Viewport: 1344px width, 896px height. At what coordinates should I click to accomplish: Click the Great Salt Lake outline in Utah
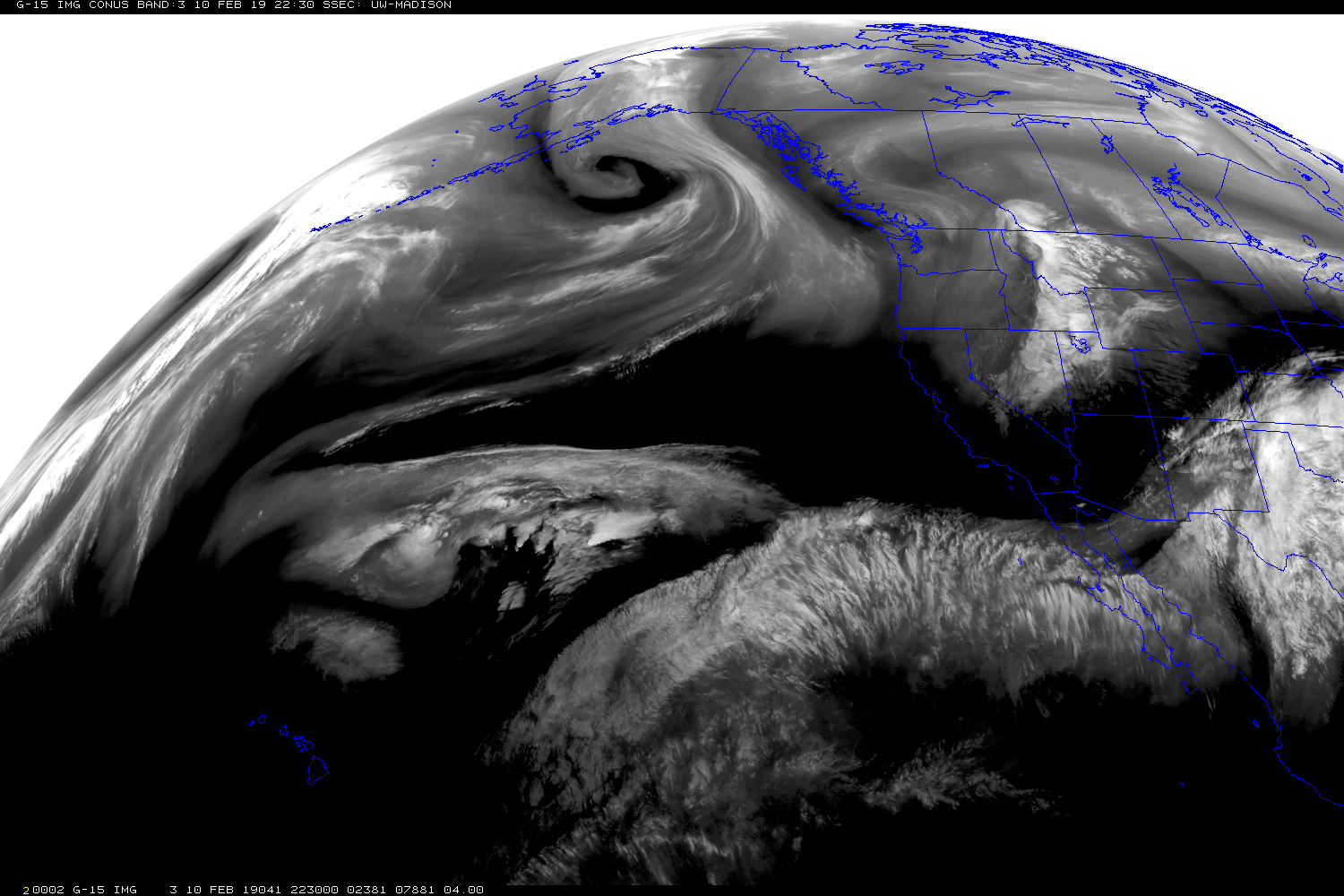[1080, 343]
